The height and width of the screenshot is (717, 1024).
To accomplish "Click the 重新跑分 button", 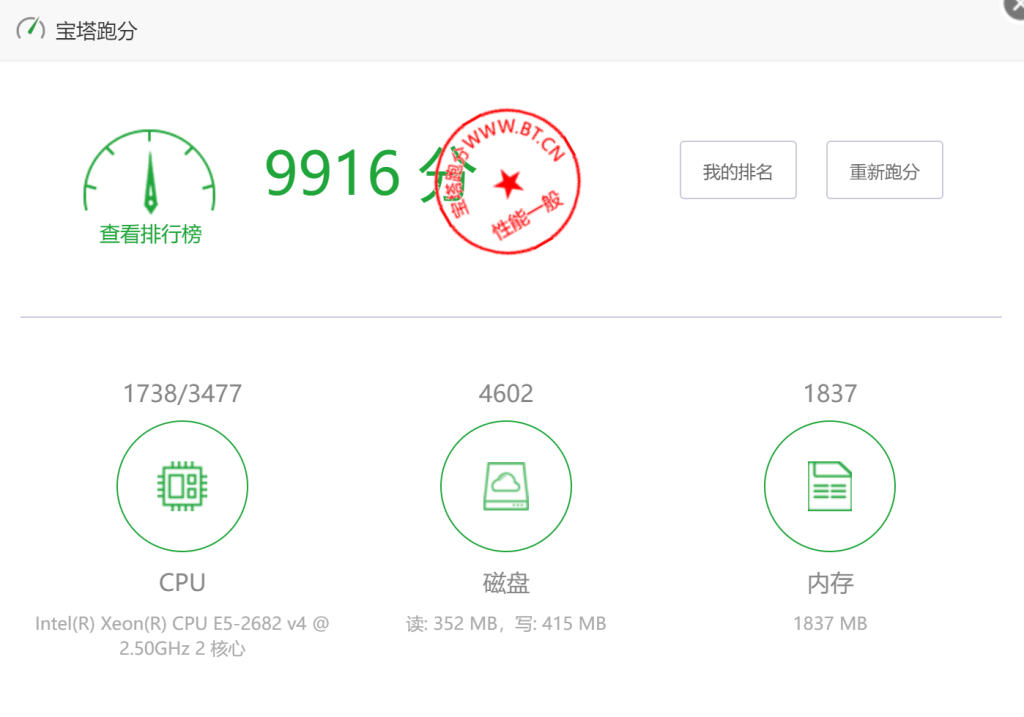I will pos(884,170).
